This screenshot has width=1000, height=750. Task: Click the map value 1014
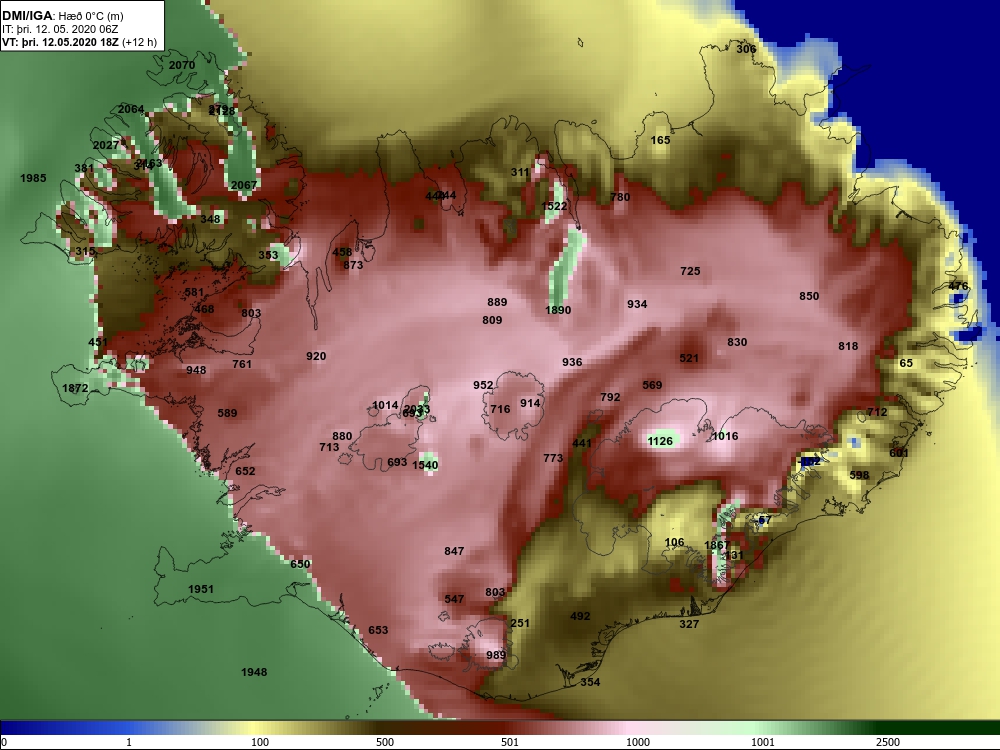point(385,405)
